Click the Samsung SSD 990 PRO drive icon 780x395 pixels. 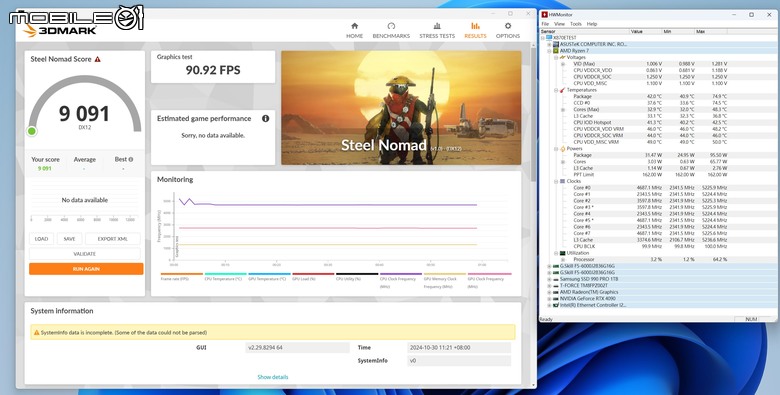pos(556,279)
